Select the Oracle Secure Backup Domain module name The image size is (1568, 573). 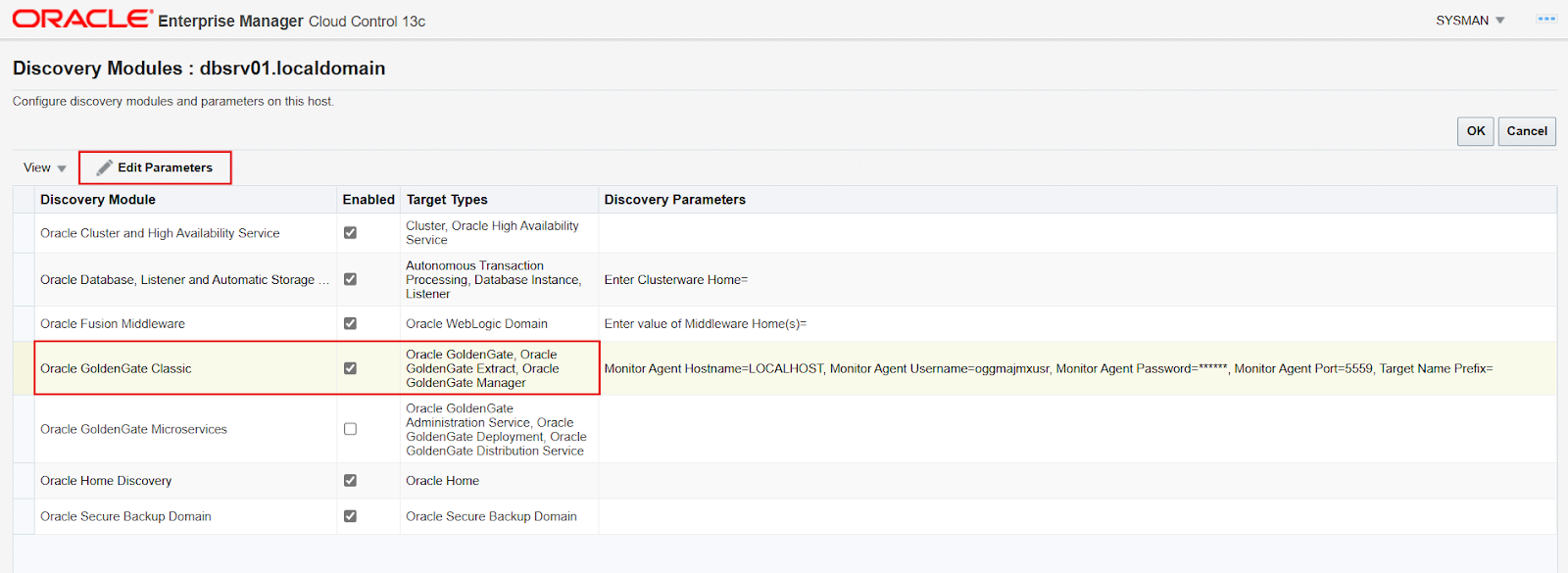(x=125, y=516)
